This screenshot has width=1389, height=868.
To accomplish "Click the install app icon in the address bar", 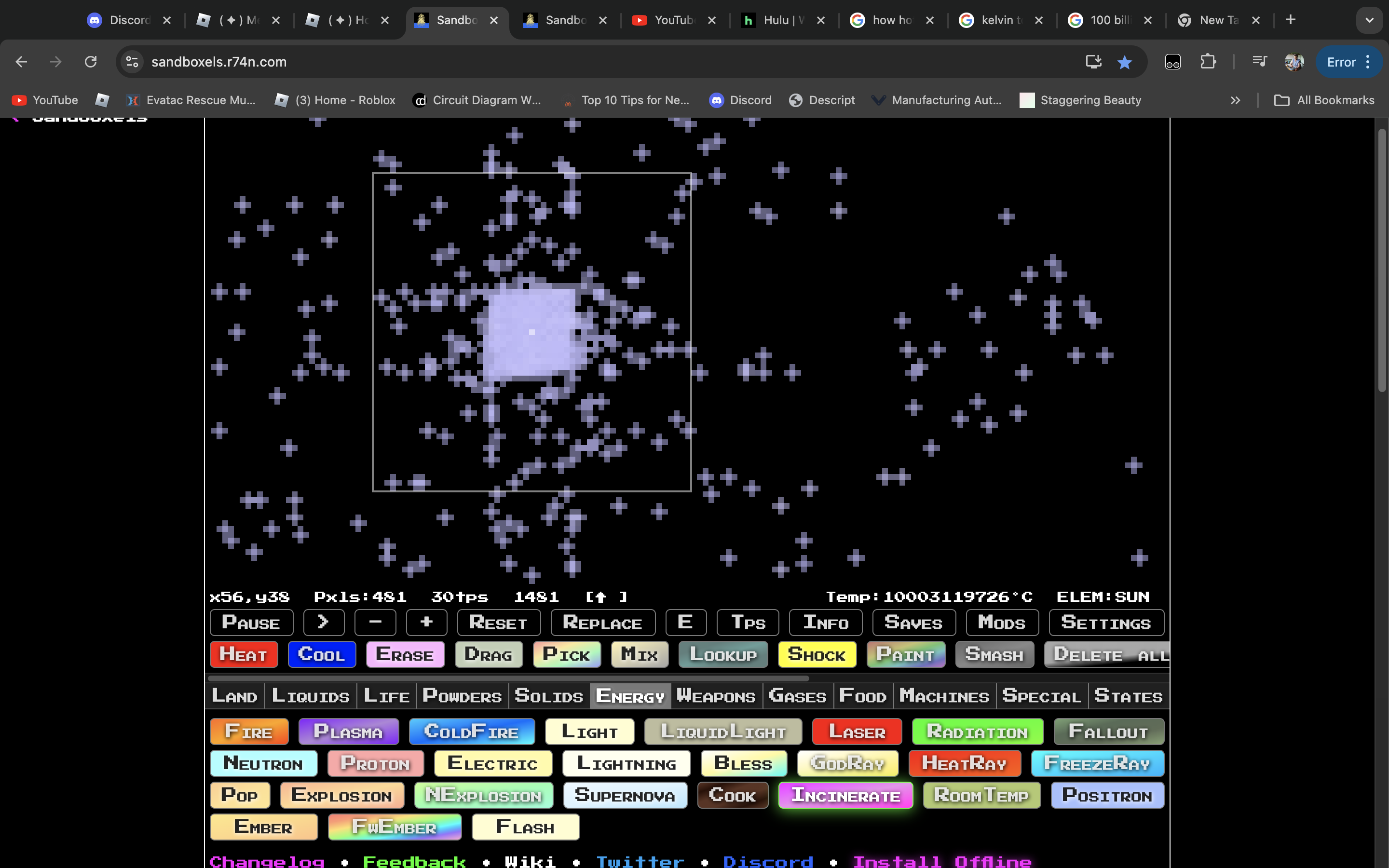I will coord(1093,62).
